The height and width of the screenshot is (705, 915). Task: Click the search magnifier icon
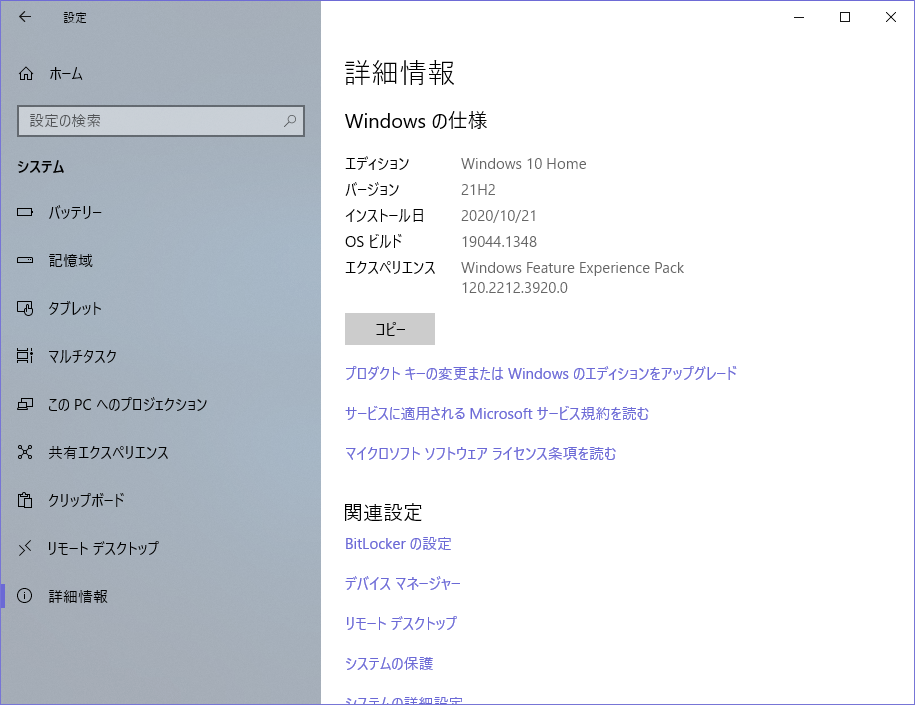tap(290, 120)
